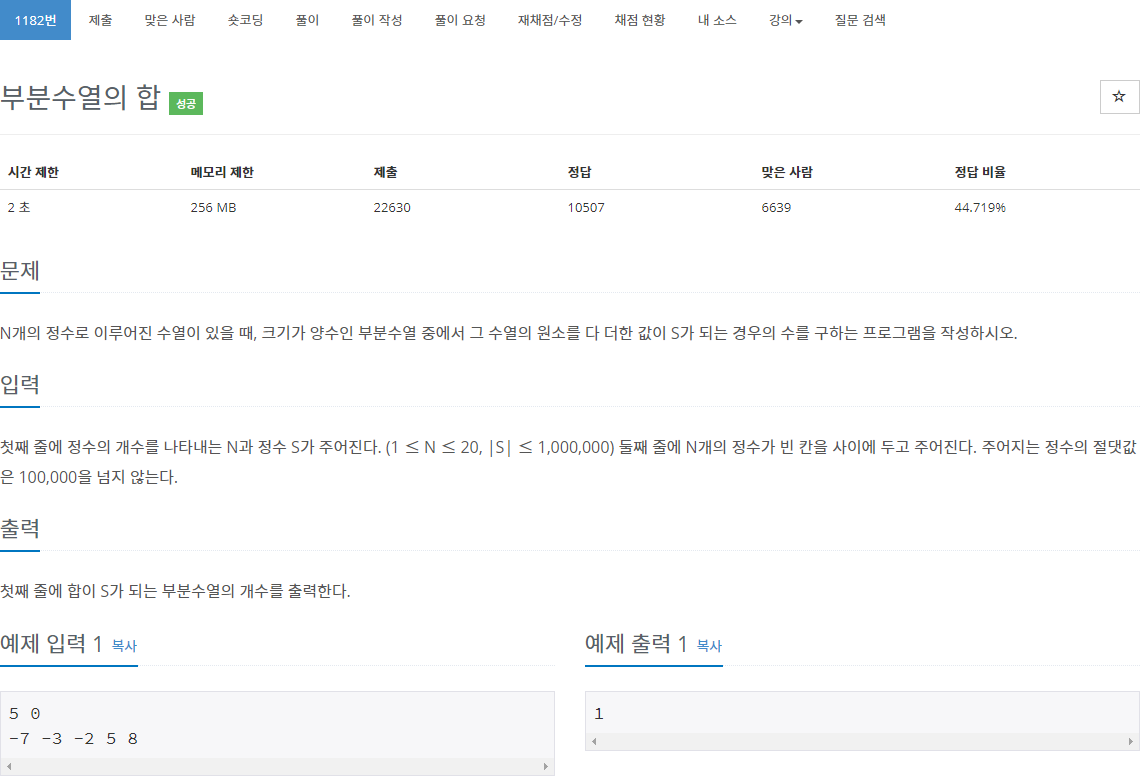Copy example output 1 via 복사
The image size is (1141, 778).
click(x=709, y=646)
